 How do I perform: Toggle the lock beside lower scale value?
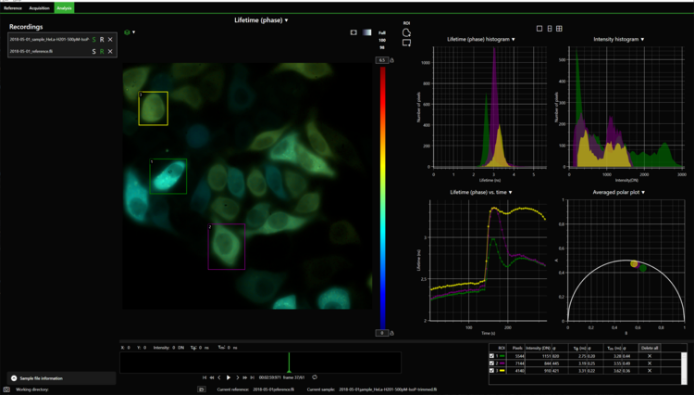click(x=392, y=333)
